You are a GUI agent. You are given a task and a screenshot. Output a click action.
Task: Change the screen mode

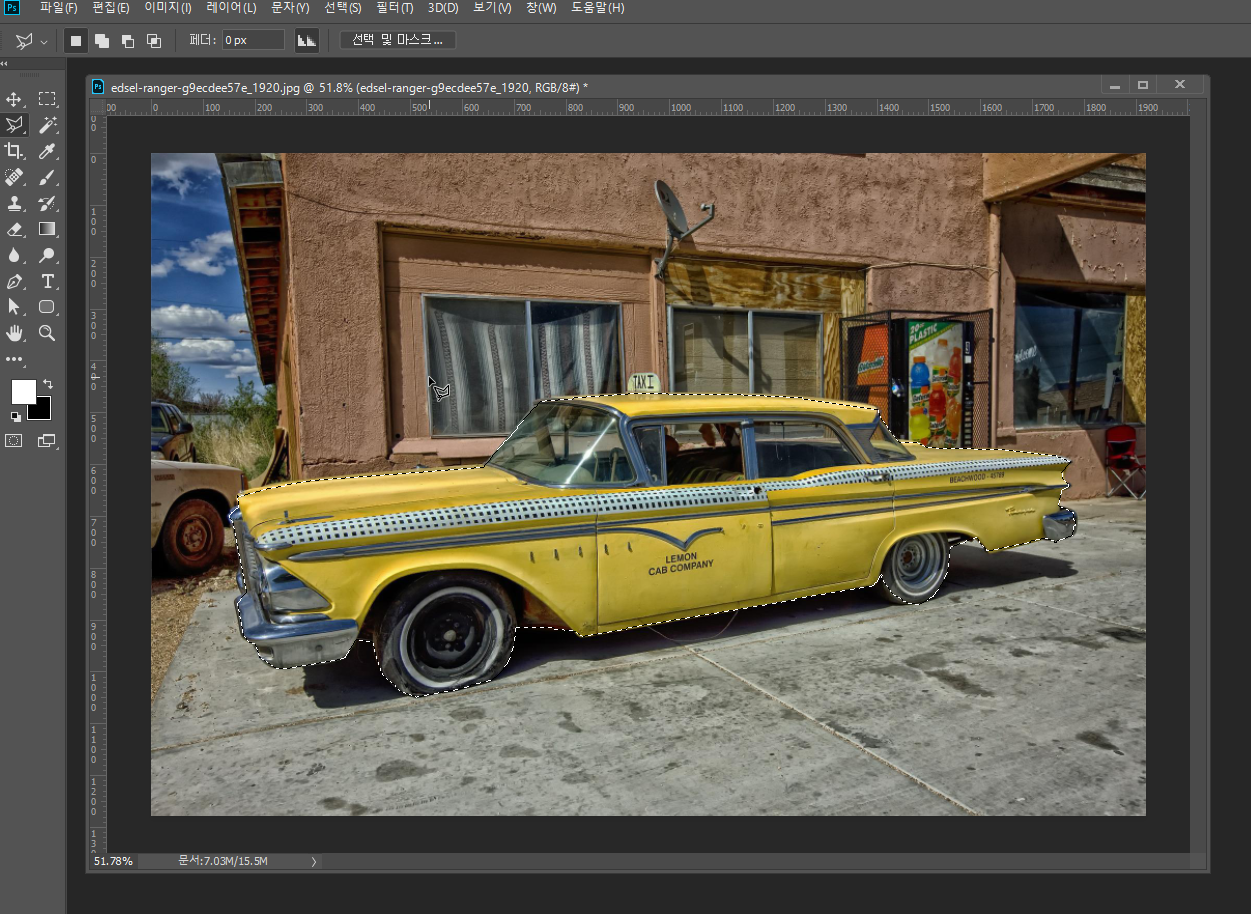[47, 440]
